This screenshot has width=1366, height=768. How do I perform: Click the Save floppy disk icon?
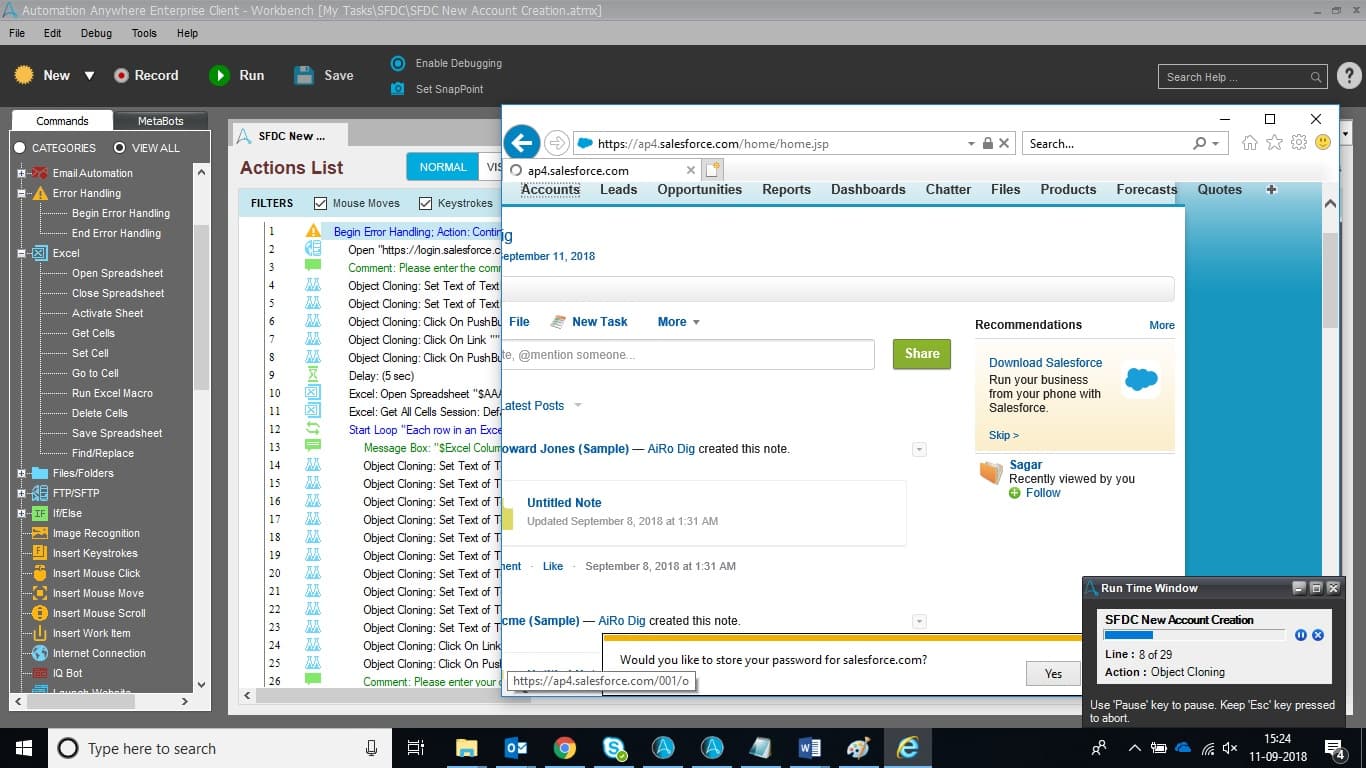[x=305, y=75]
